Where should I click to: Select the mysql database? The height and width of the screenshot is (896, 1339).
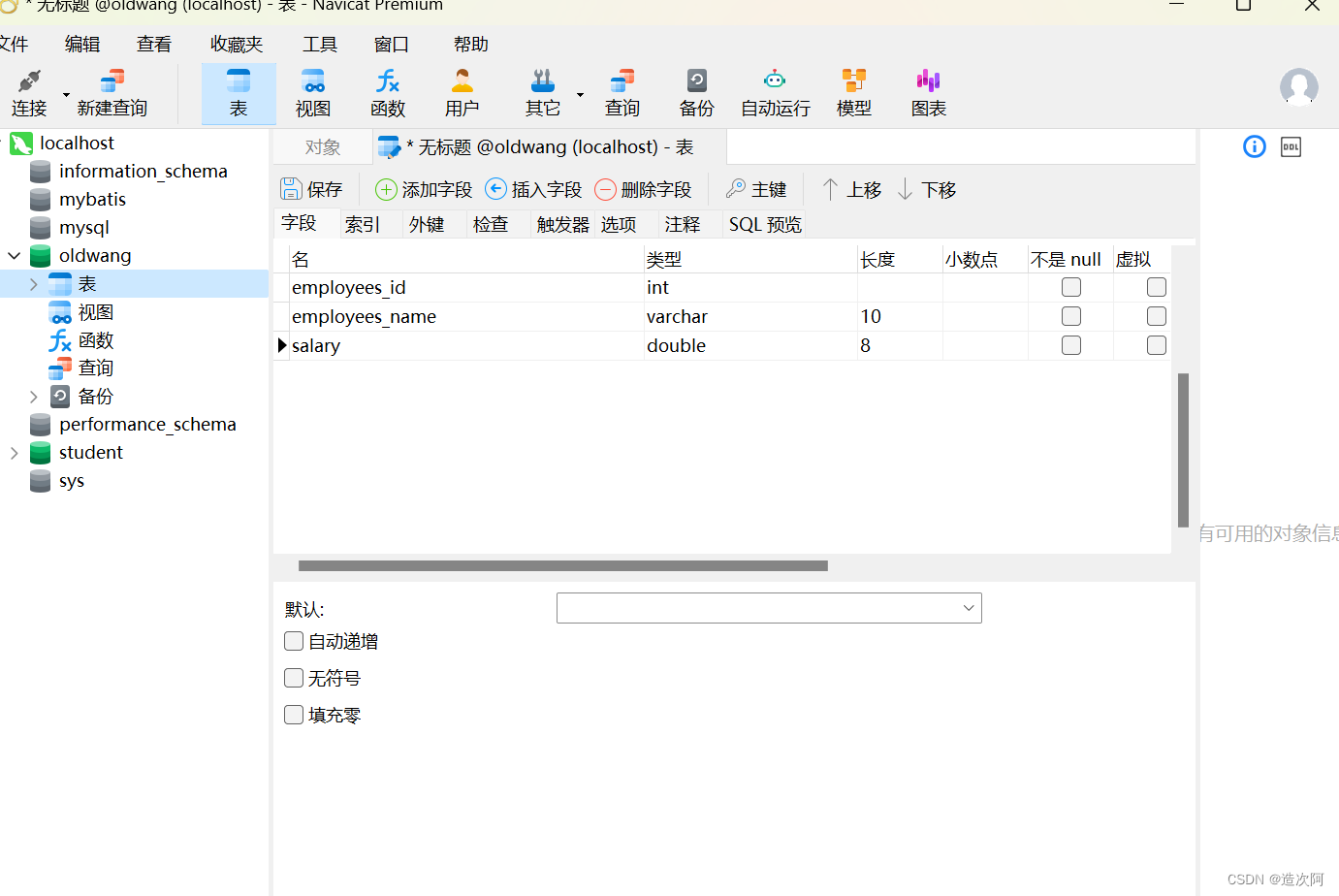(83, 228)
